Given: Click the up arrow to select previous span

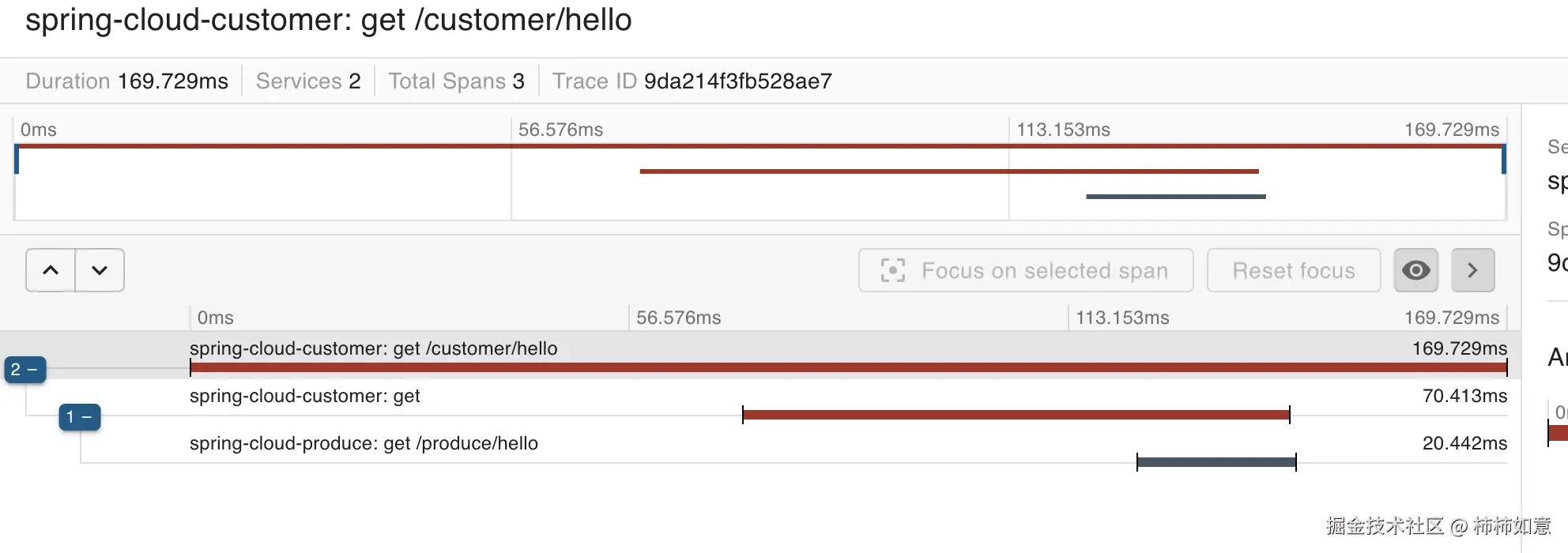Looking at the screenshot, I should [x=51, y=270].
